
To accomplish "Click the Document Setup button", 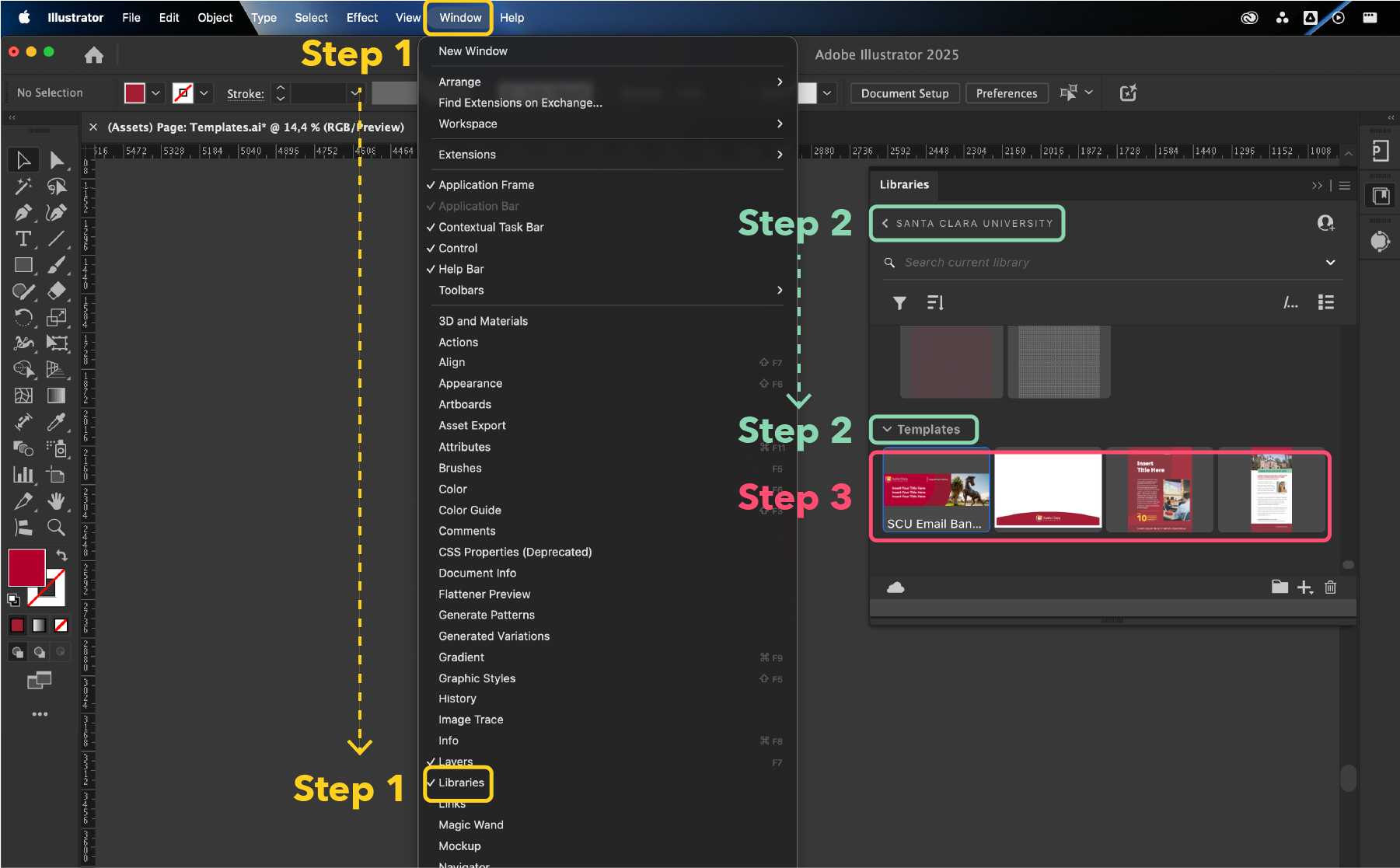I will click(x=904, y=92).
